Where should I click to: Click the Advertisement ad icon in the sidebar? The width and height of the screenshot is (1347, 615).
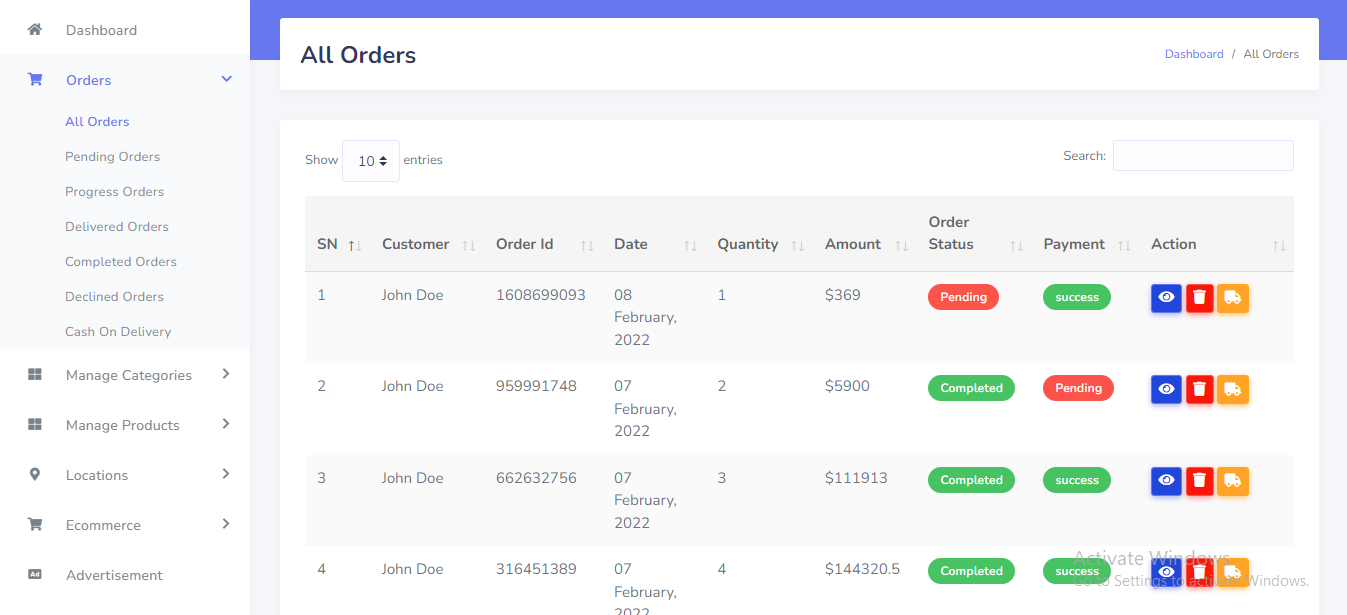tap(35, 575)
